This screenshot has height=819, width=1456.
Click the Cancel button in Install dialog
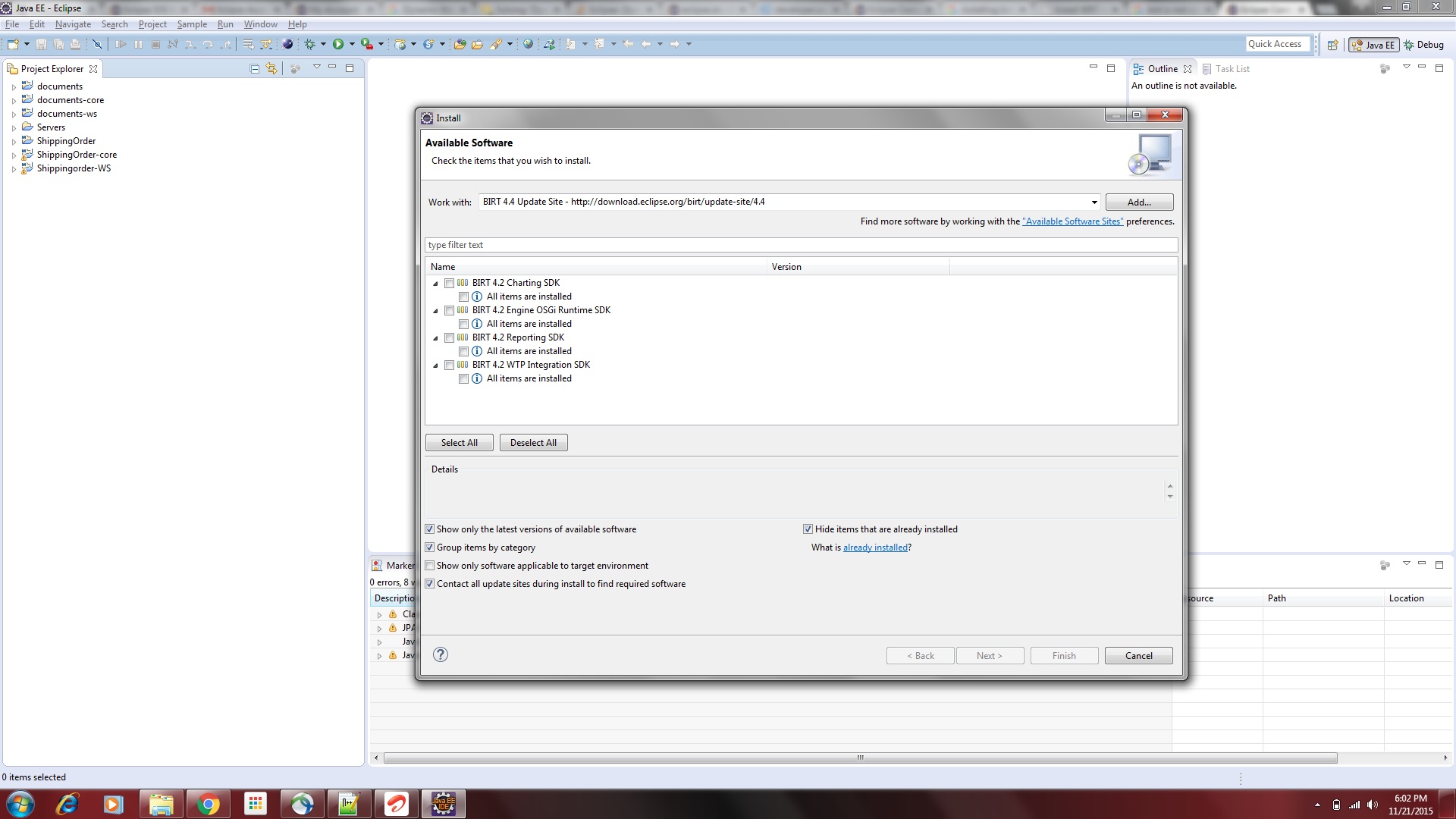(x=1138, y=656)
